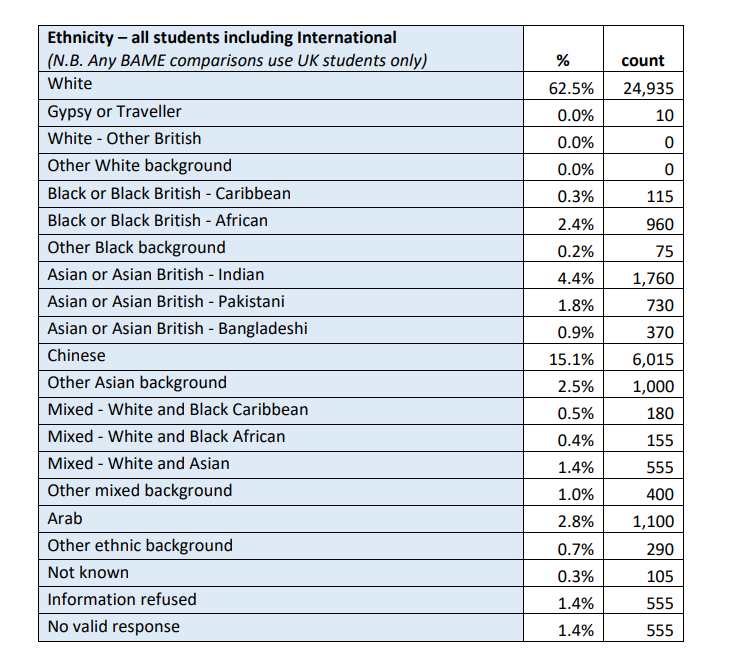
Task: Click the 'White' row label
Action: [x=70, y=85]
